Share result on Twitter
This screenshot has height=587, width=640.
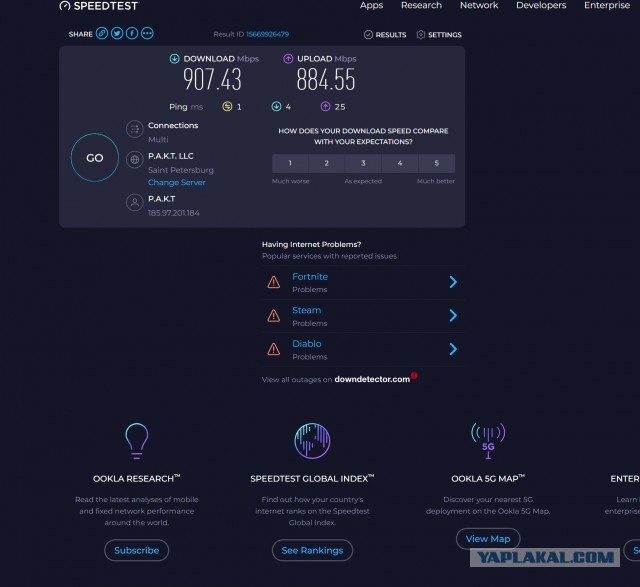coord(117,33)
